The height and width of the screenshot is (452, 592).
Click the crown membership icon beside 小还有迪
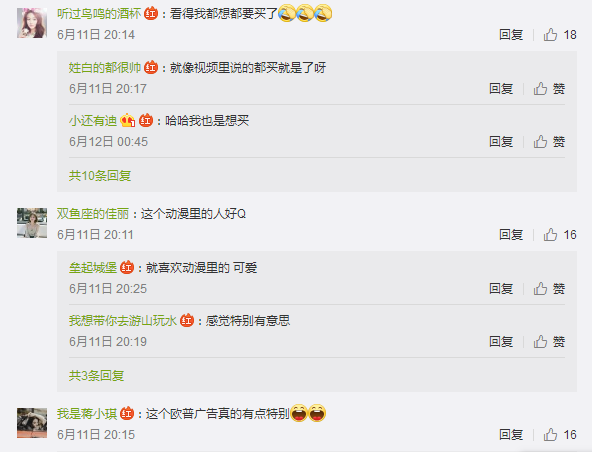(128, 121)
